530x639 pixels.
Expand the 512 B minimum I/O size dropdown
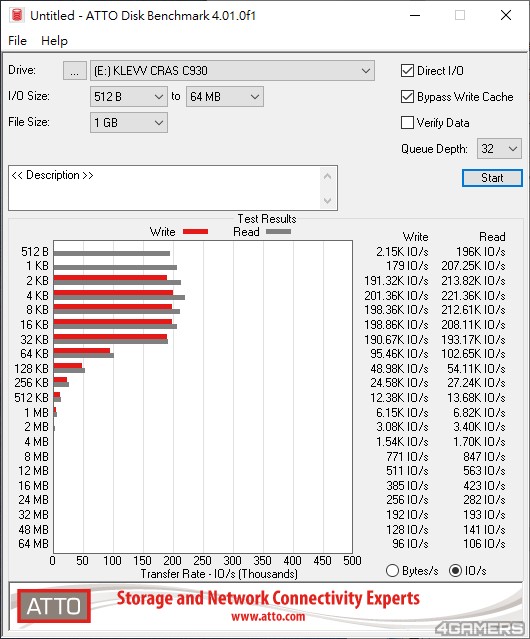click(x=129, y=97)
